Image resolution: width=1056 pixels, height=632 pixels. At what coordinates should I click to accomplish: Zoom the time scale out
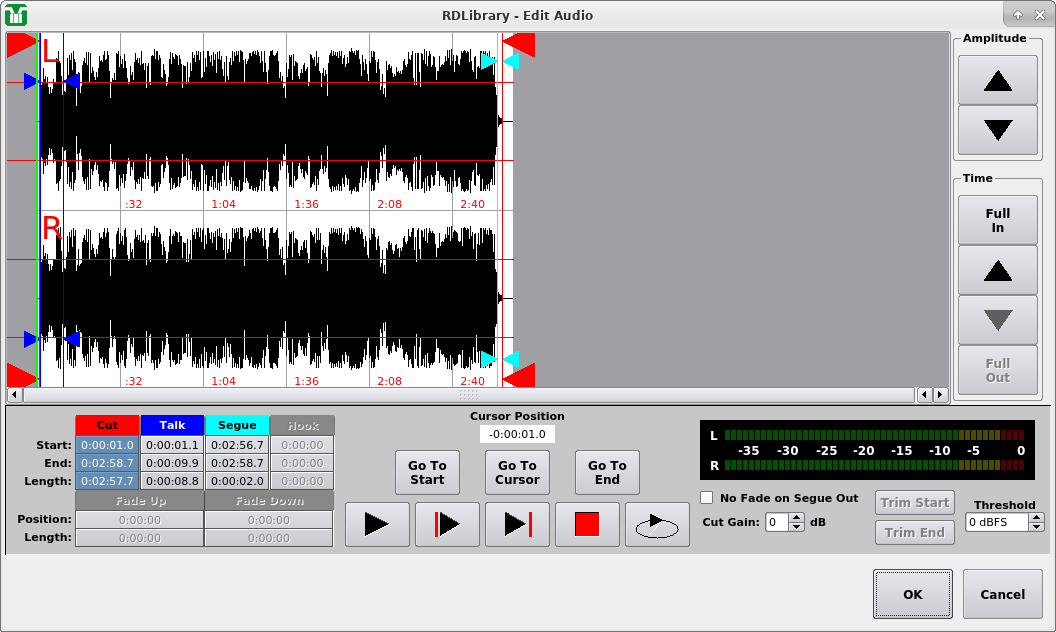997,320
